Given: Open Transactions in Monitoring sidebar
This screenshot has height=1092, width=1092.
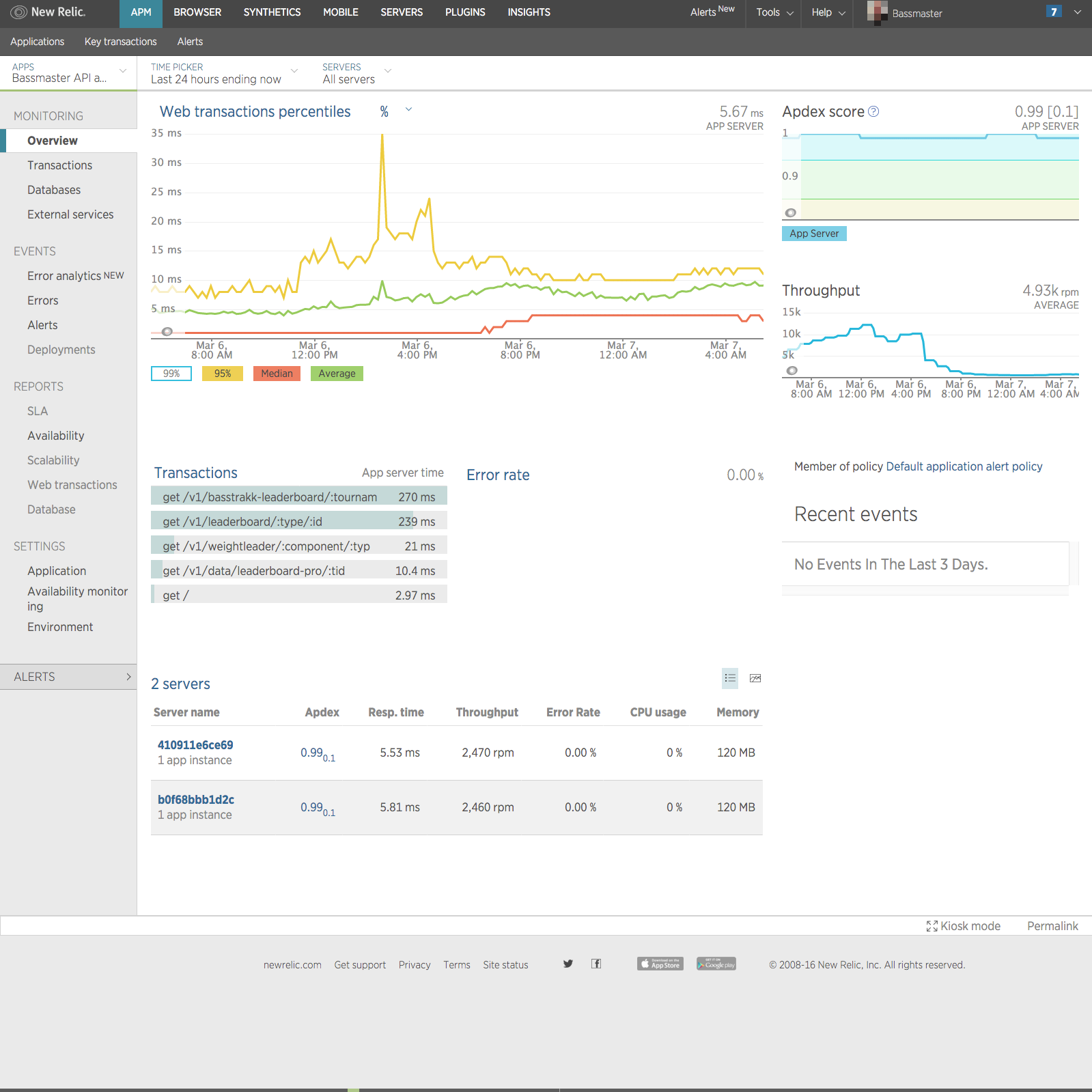Looking at the screenshot, I should [x=59, y=165].
